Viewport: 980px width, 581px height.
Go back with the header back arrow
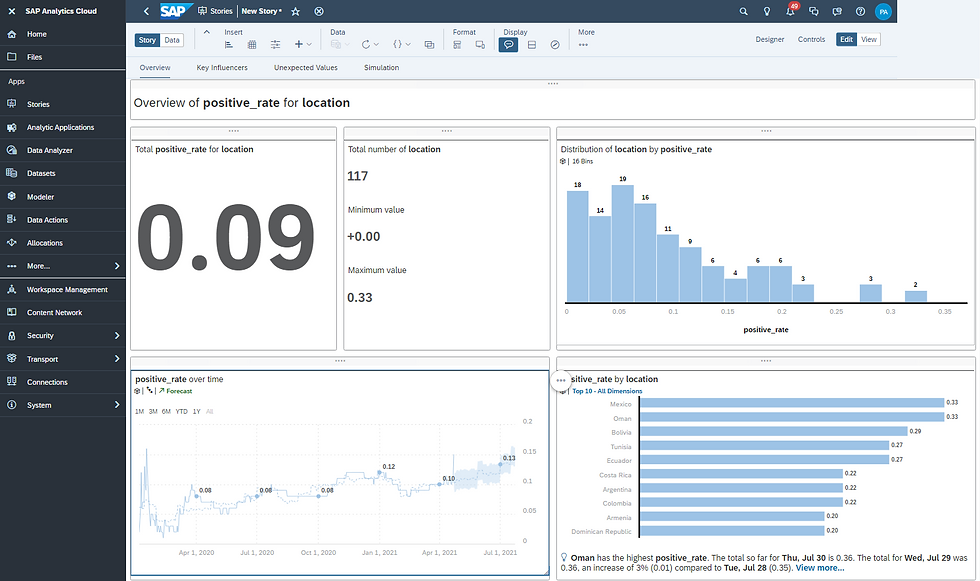click(x=146, y=11)
